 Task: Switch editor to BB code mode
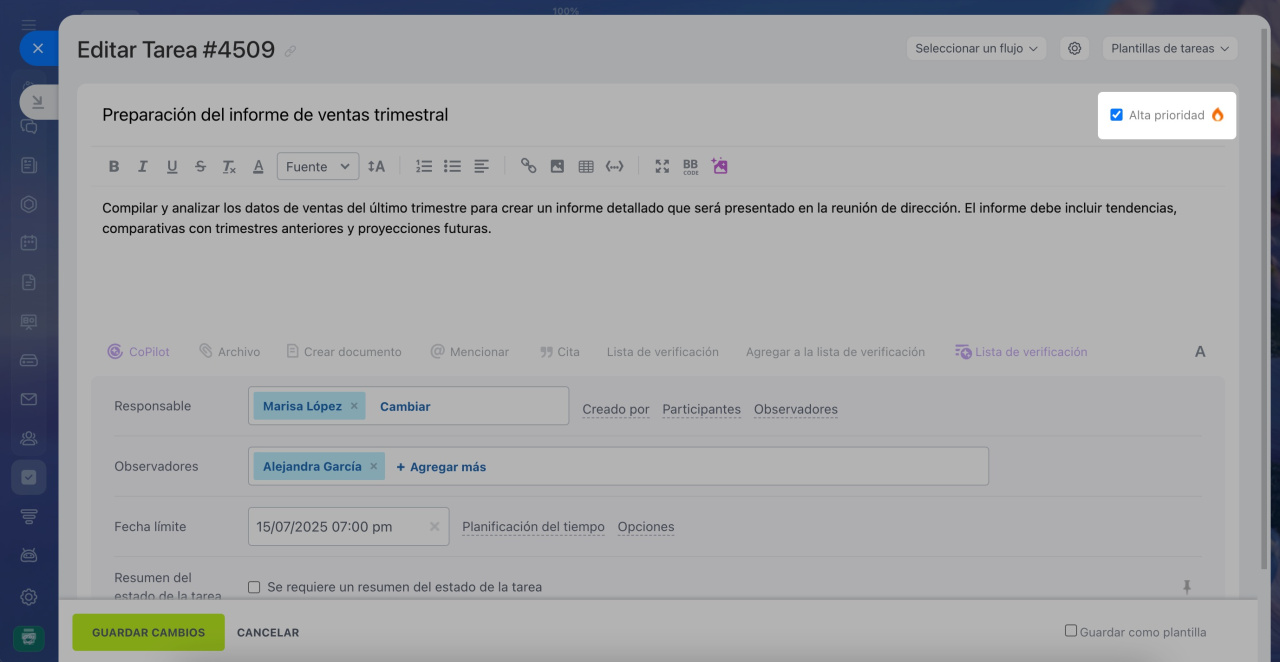coord(691,167)
